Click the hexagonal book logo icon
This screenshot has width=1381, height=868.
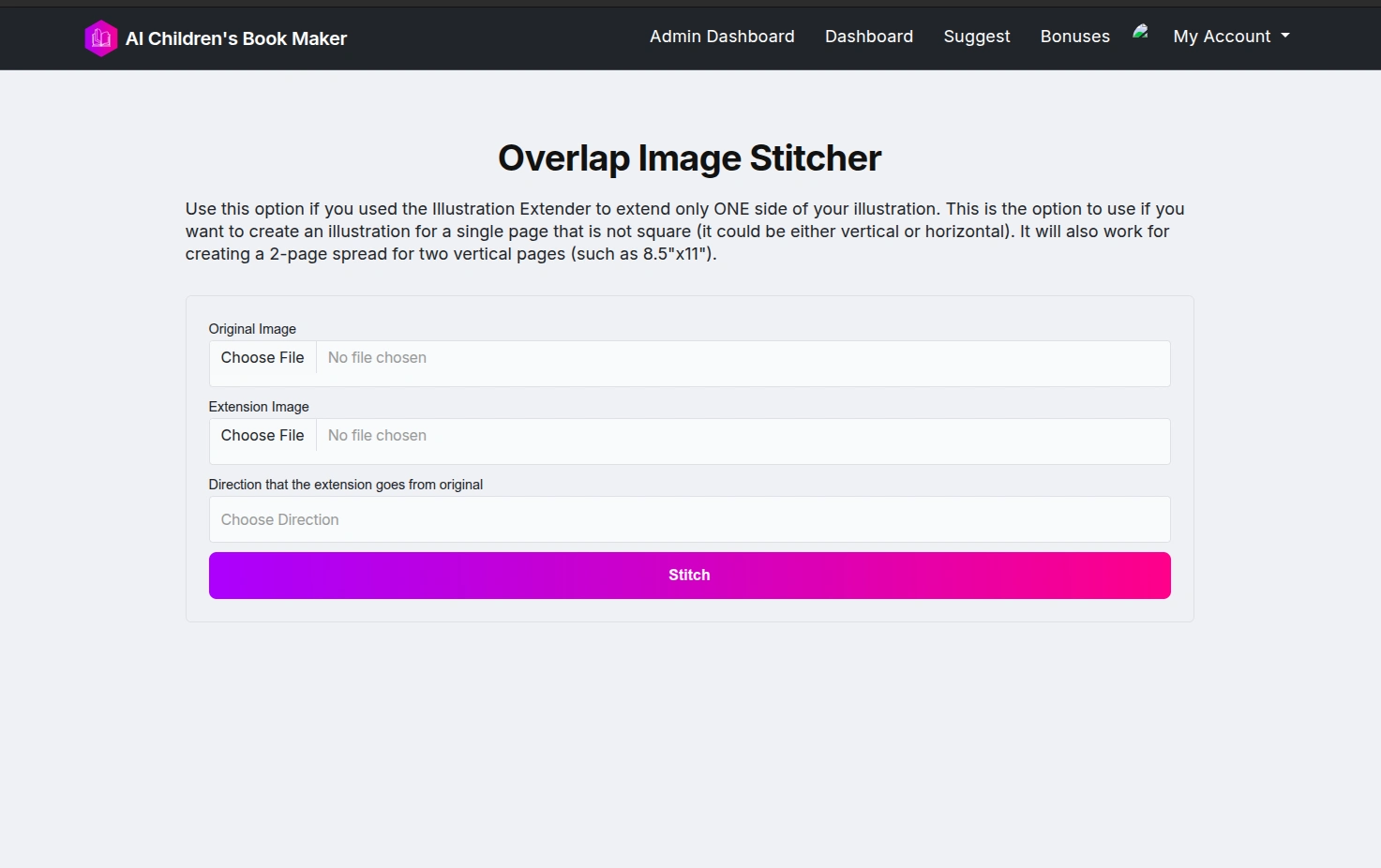click(101, 37)
